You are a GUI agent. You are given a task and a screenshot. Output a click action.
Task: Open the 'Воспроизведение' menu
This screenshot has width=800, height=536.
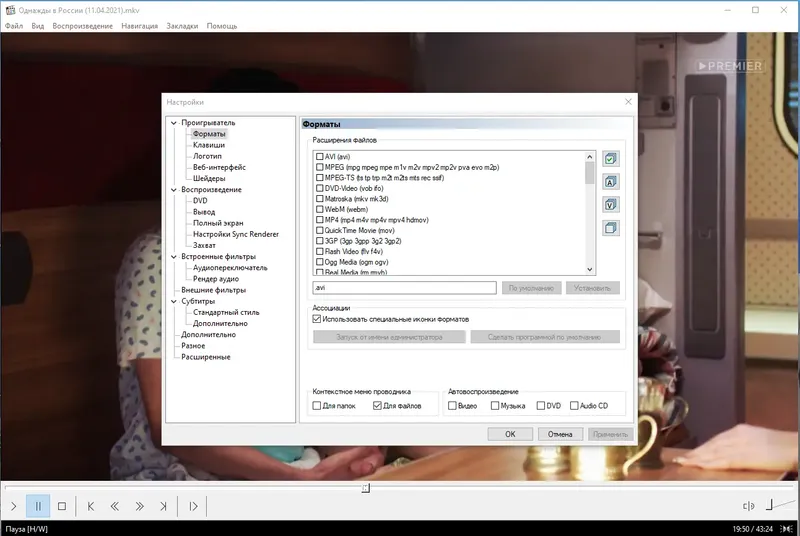pyautogui.click(x=83, y=25)
